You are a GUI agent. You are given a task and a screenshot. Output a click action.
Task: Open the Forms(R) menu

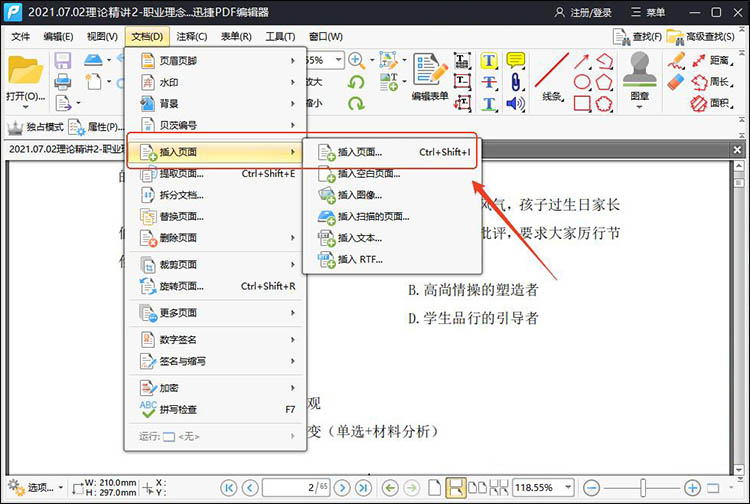(x=236, y=37)
